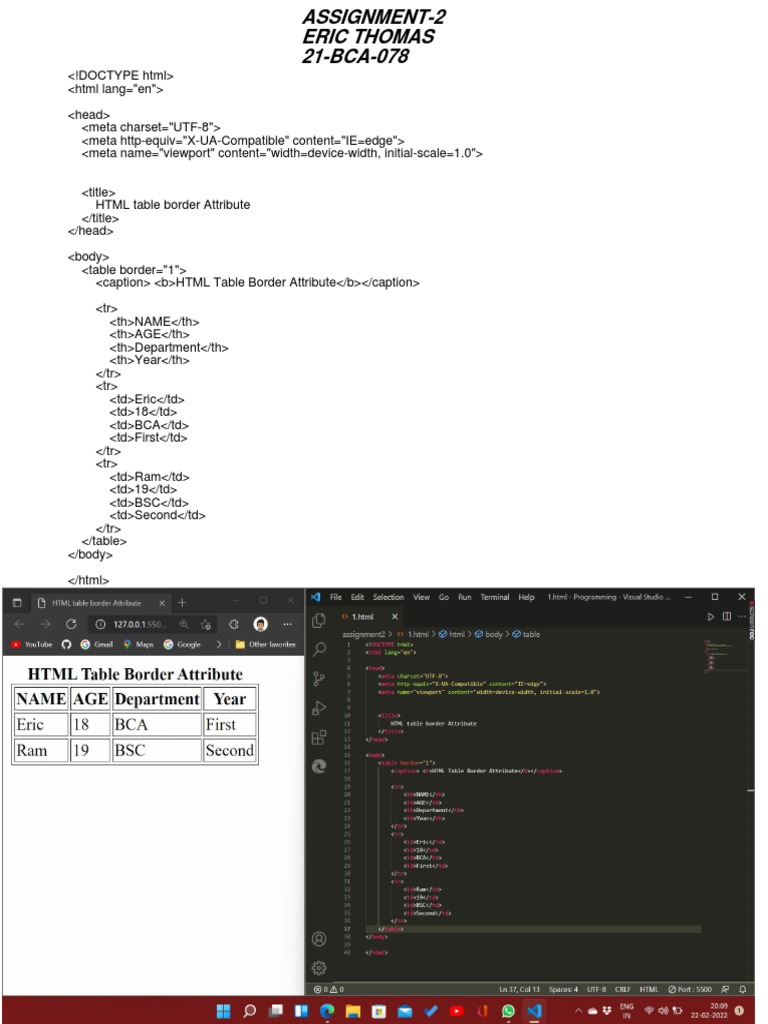Open the YouTube bookmark
The width and height of the screenshot is (768, 1024).
coord(33,645)
